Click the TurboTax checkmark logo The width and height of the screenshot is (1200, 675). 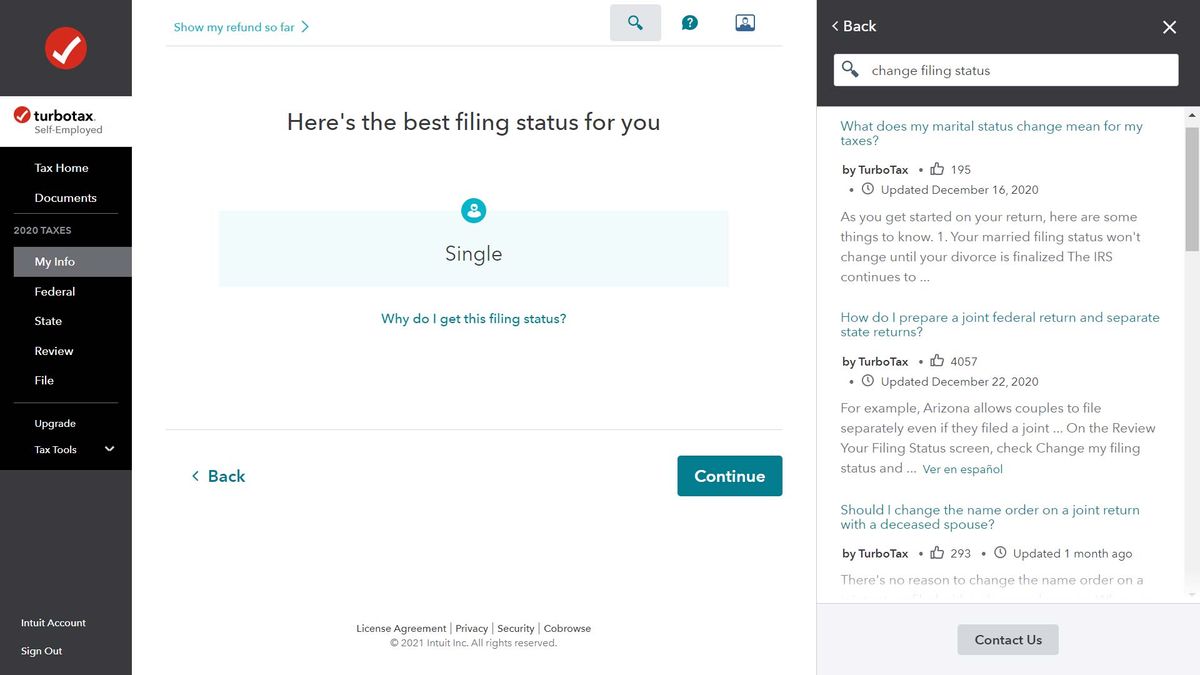point(65,48)
